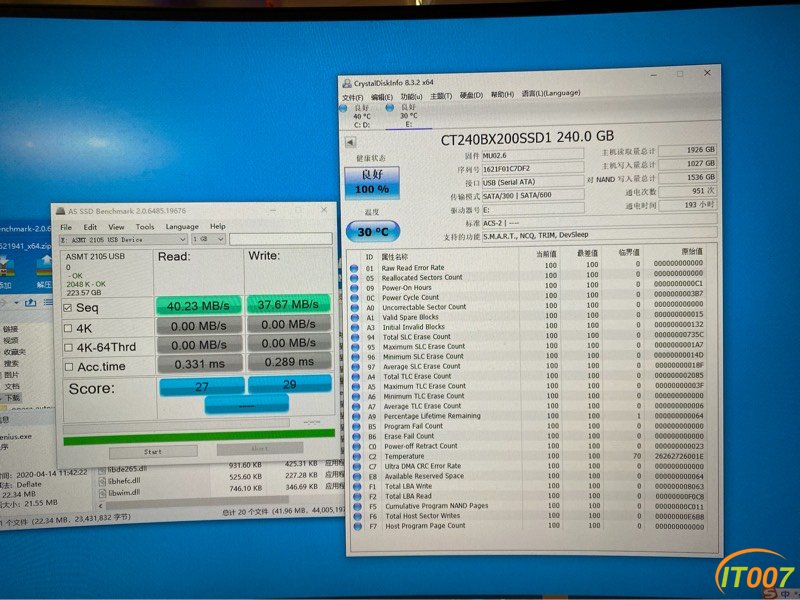Click the access time read value 0.331 ms
800x600 pixels.
coord(199,364)
